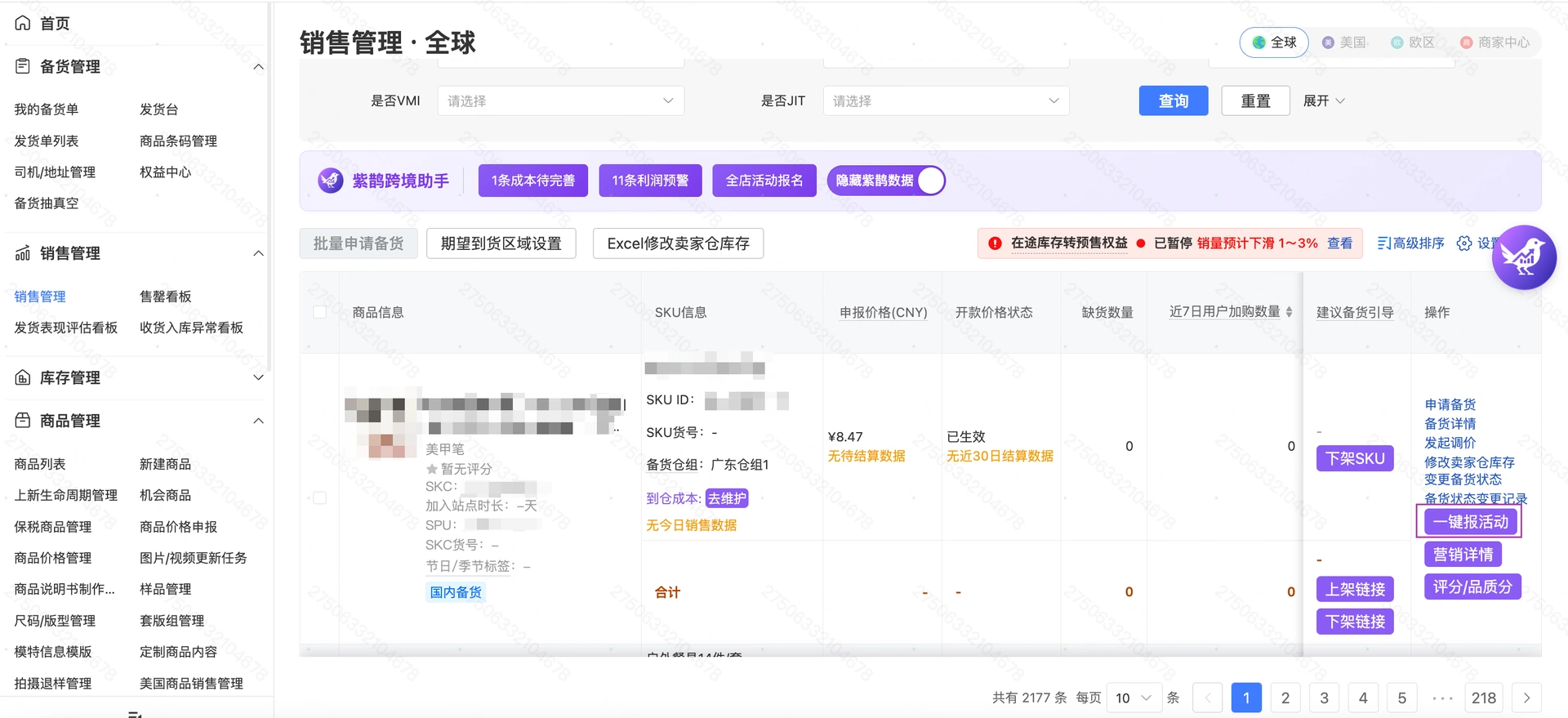Click the home icon beside 首页
This screenshot has height=718, width=1568.
[x=23, y=23]
